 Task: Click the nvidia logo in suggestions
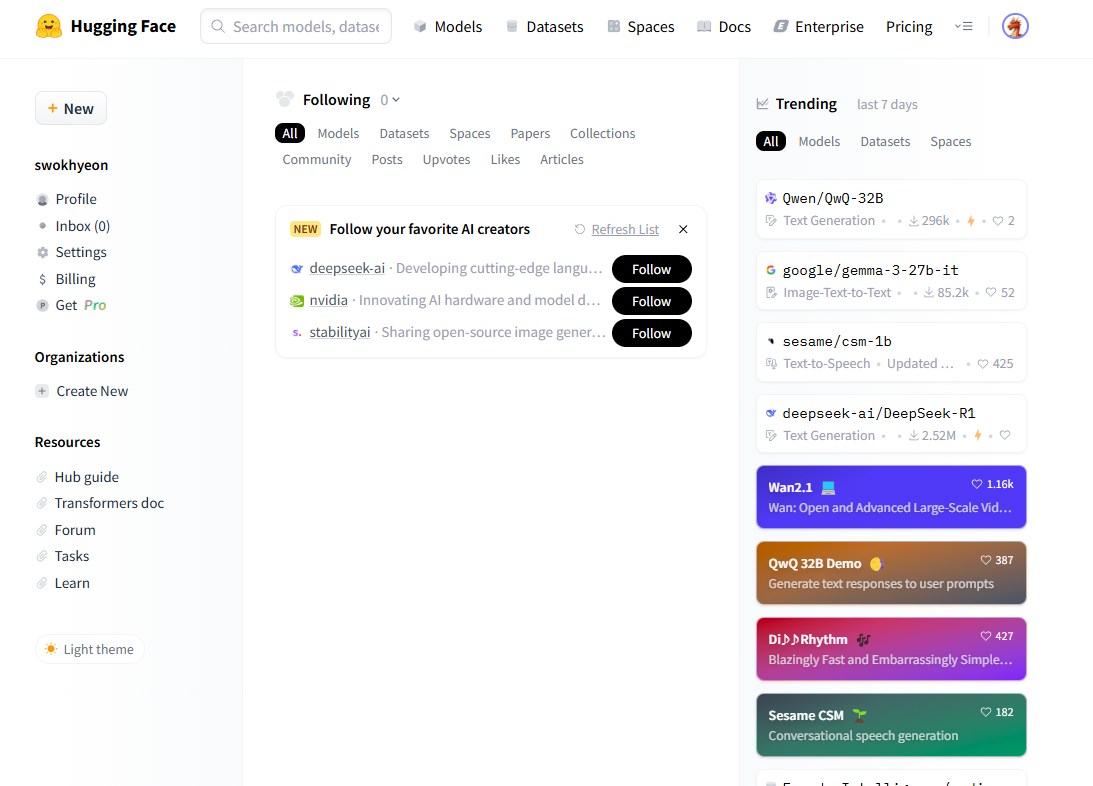[297, 301]
